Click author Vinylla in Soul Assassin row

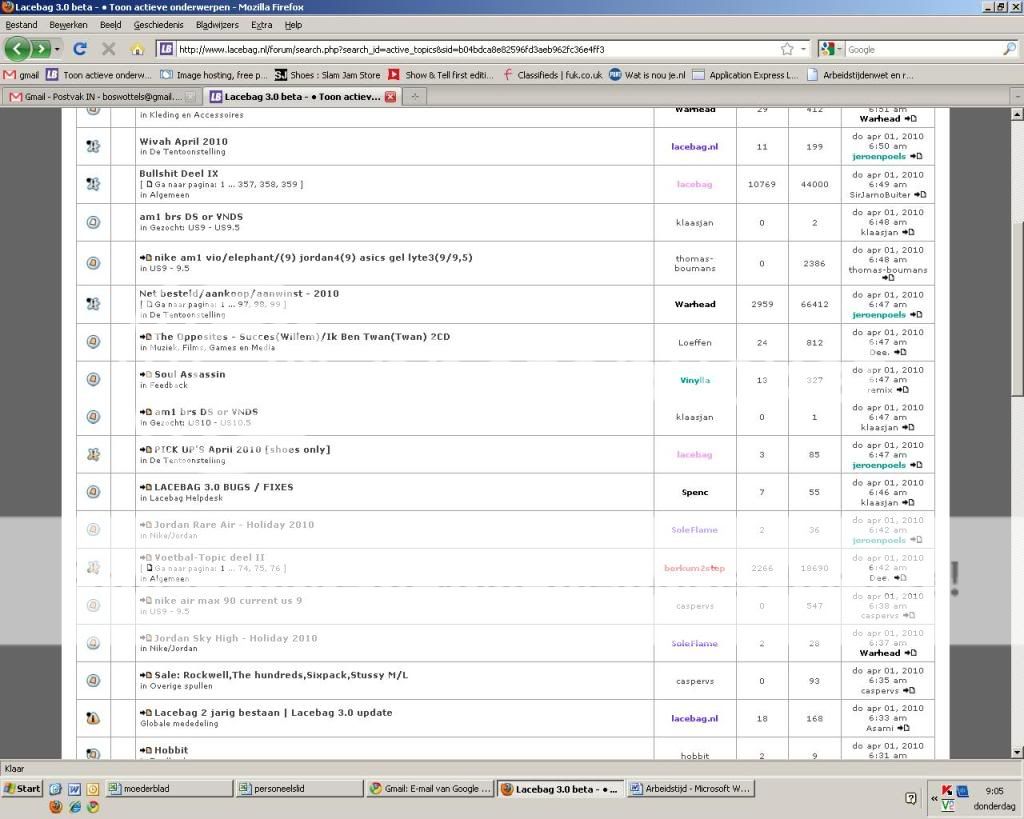coord(695,379)
